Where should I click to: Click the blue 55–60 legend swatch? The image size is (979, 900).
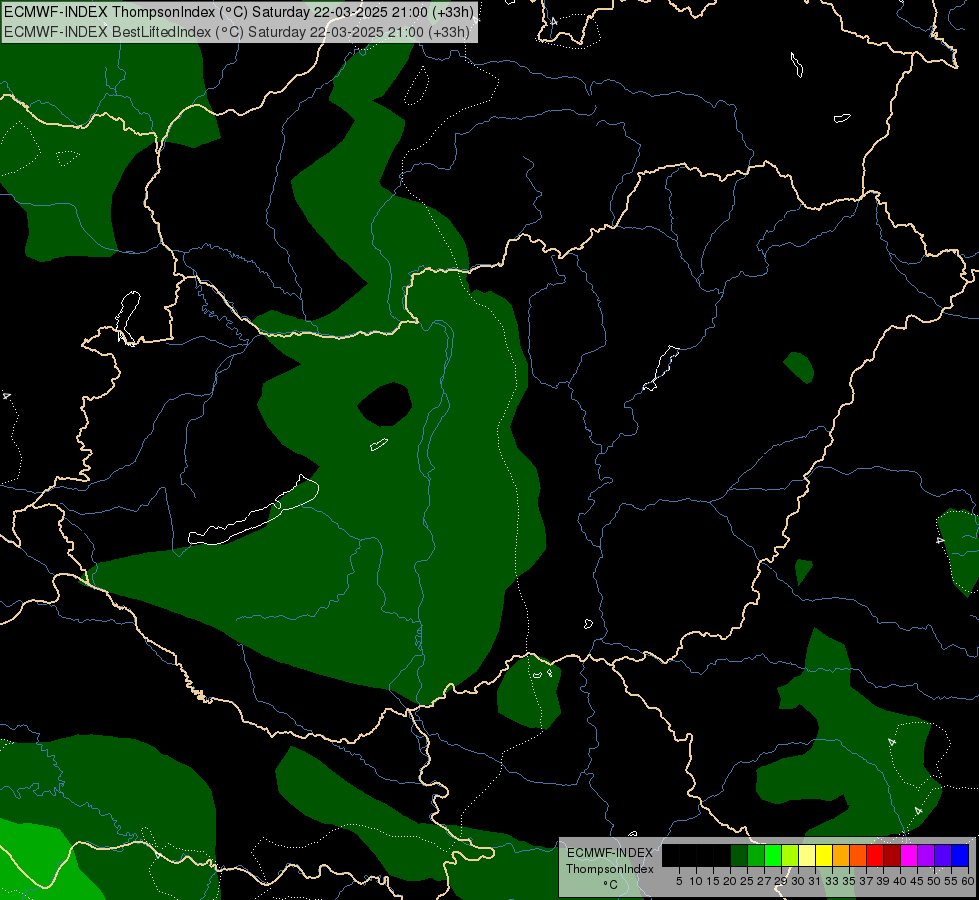coord(960,855)
